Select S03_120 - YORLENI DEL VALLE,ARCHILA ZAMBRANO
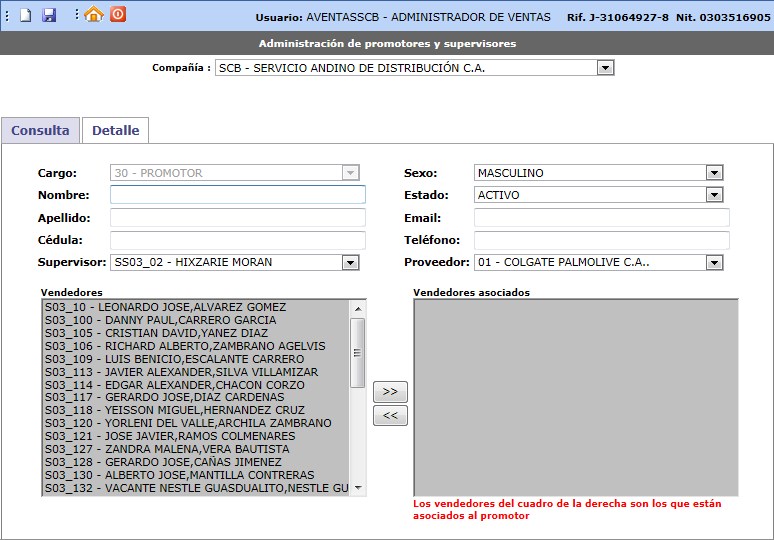The image size is (774, 540). click(196, 423)
